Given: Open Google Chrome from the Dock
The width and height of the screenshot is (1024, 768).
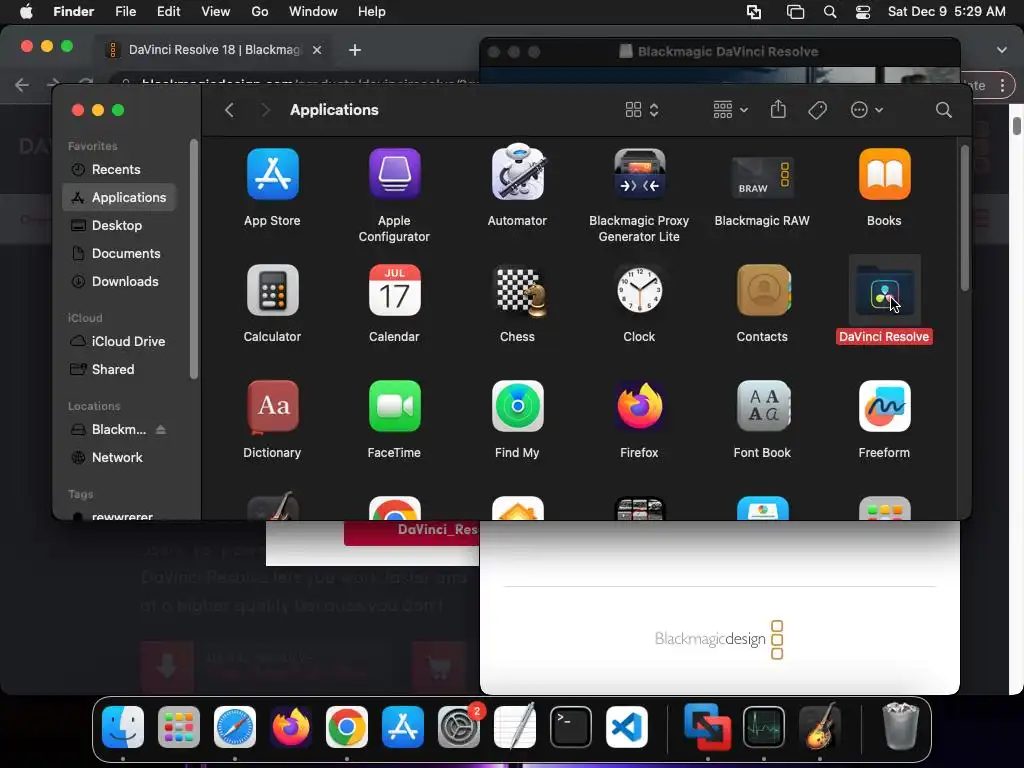Looking at the screenshot, I should click(347, 727).
